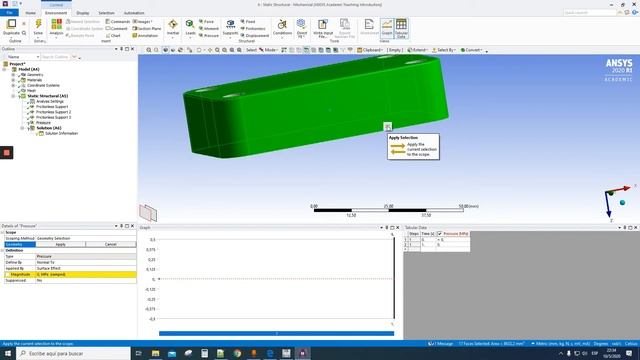Click the Inertial loads icon

173,25
